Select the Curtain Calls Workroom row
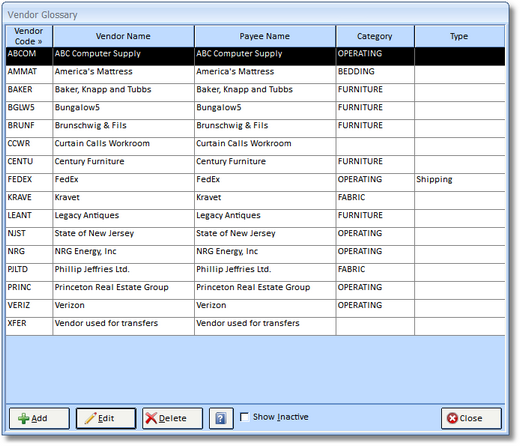Viewport: 520px width, 446px height. coord(255,146)
